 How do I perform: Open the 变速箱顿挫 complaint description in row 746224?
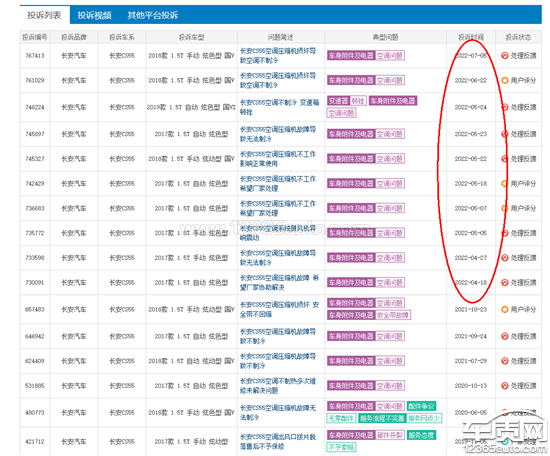click(x=280, y=107)
